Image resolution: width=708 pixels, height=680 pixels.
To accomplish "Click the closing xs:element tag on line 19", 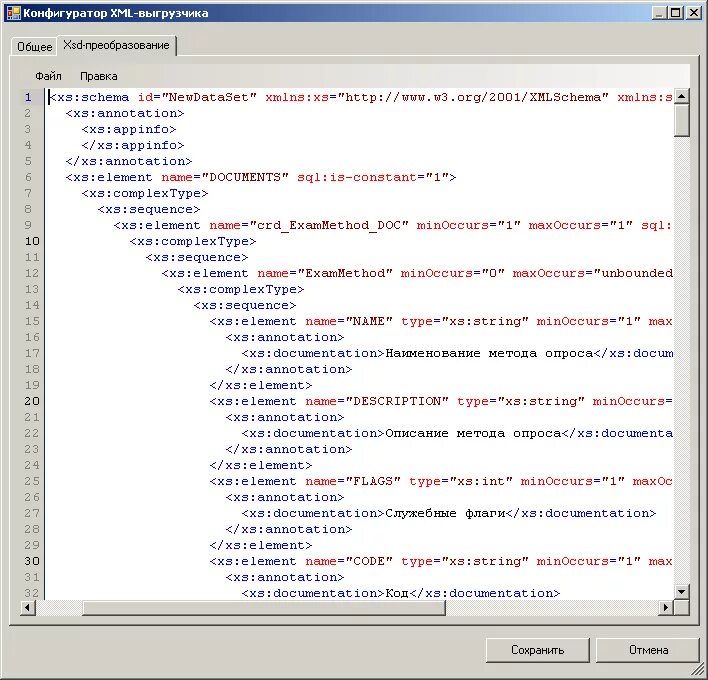I will click(261, 386).
